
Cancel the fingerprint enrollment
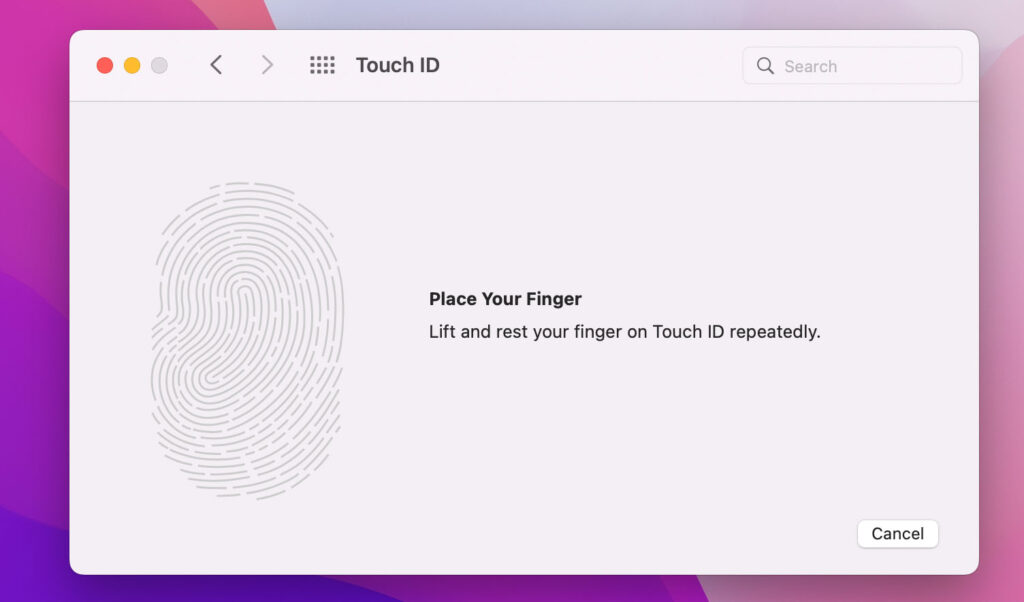[897, 533]
